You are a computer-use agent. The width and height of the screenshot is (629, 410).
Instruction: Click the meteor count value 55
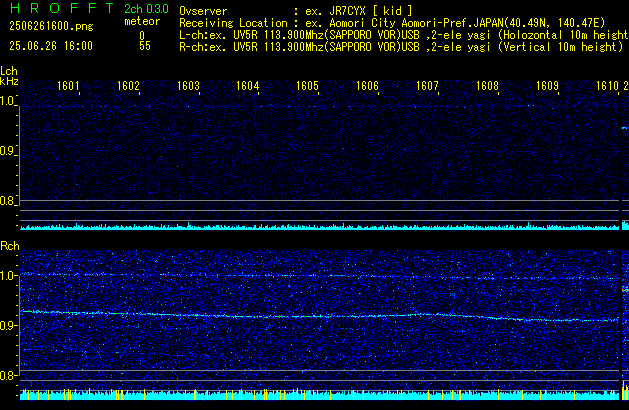click(x=145, y=46)
